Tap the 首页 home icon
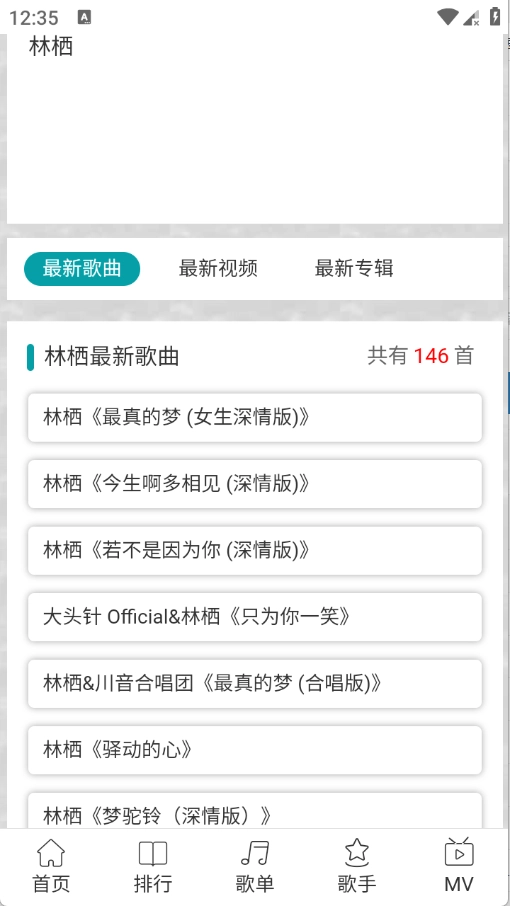This screenshot has width=510, height=906. (x=51, y=853)
